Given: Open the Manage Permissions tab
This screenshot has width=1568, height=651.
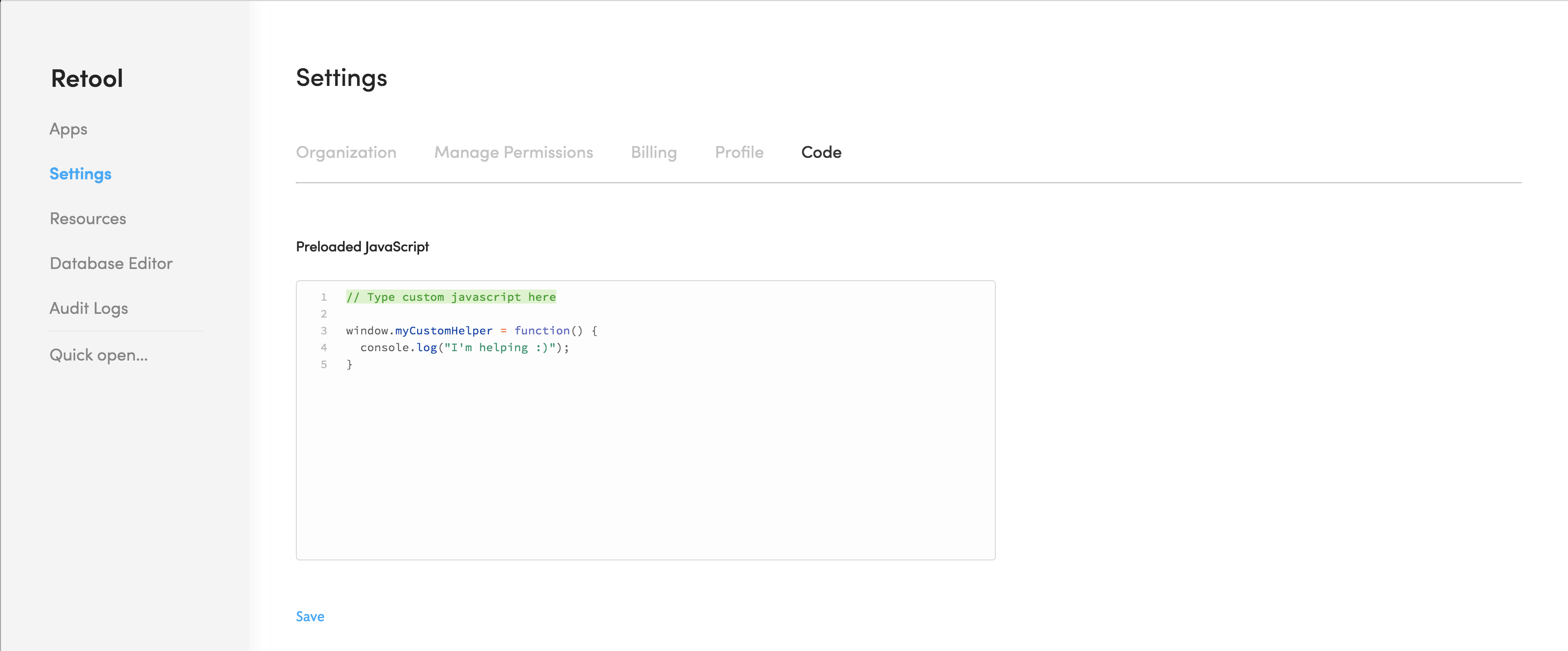Looking at the screenshot, I should [x=513, y=152].
